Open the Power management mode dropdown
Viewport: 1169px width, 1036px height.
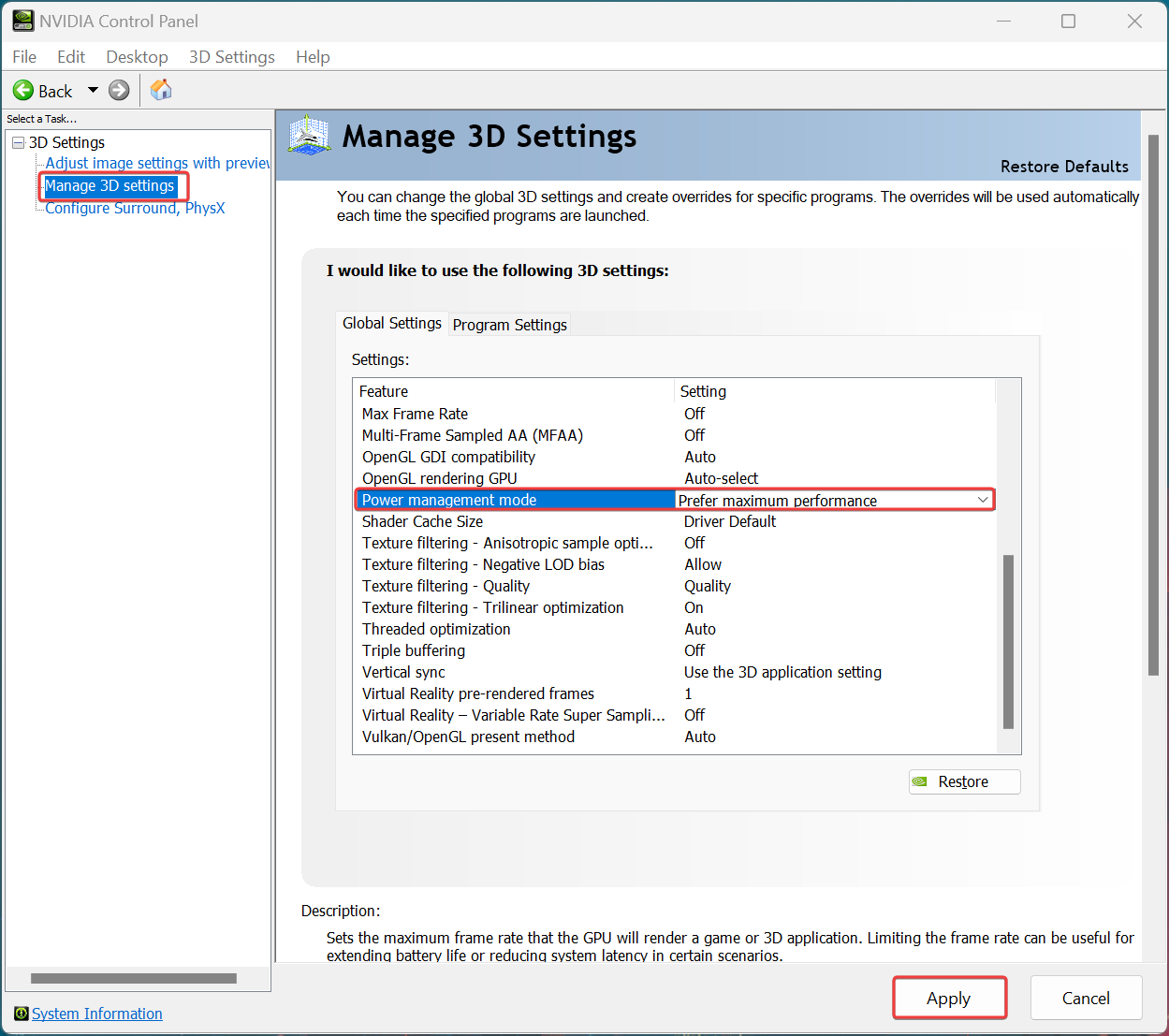(x=982, y=501)
